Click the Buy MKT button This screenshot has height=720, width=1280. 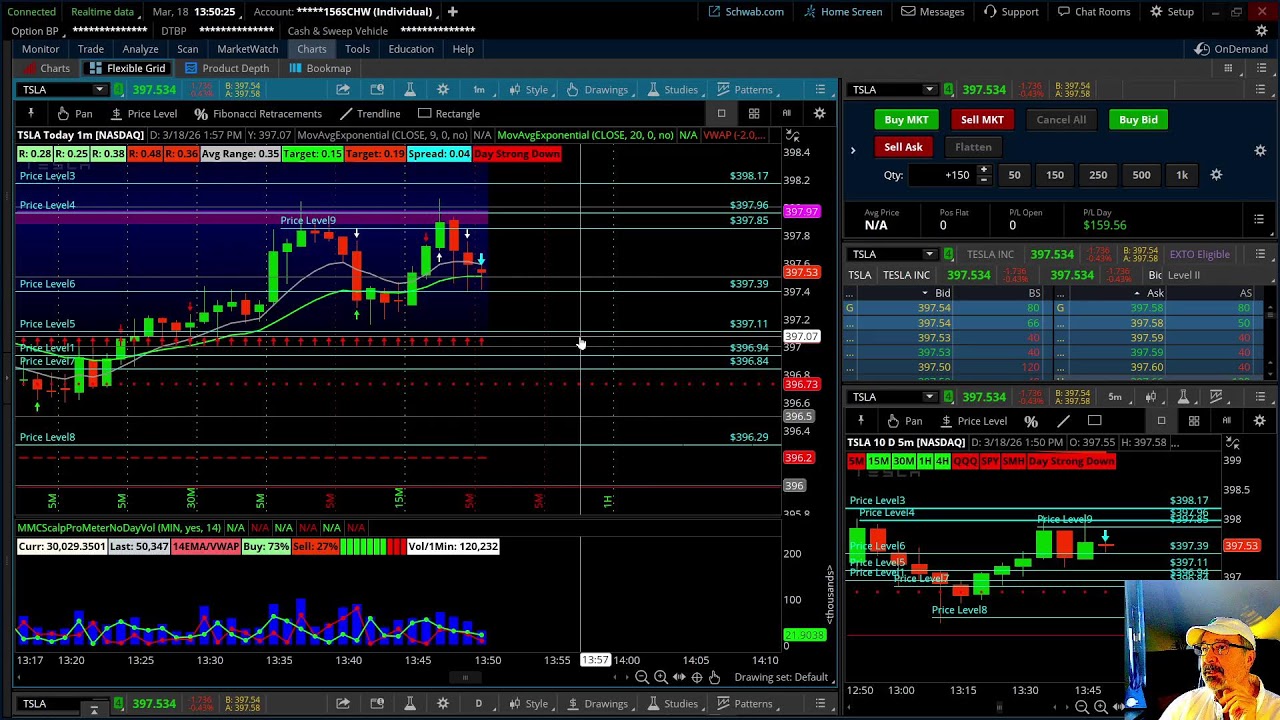point(906,120)
